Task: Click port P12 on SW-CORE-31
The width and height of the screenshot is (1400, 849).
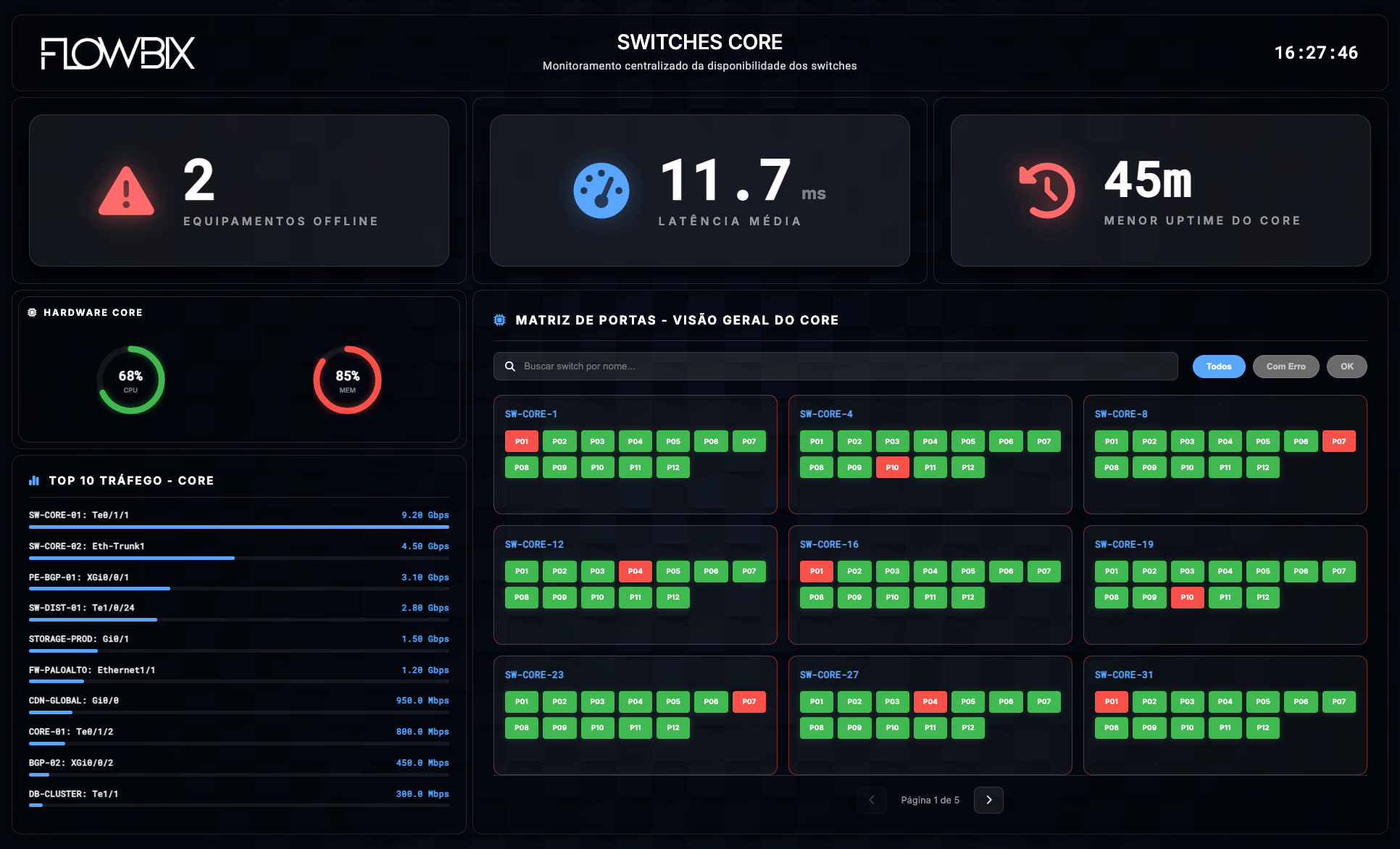Action: click(1263, 728)
